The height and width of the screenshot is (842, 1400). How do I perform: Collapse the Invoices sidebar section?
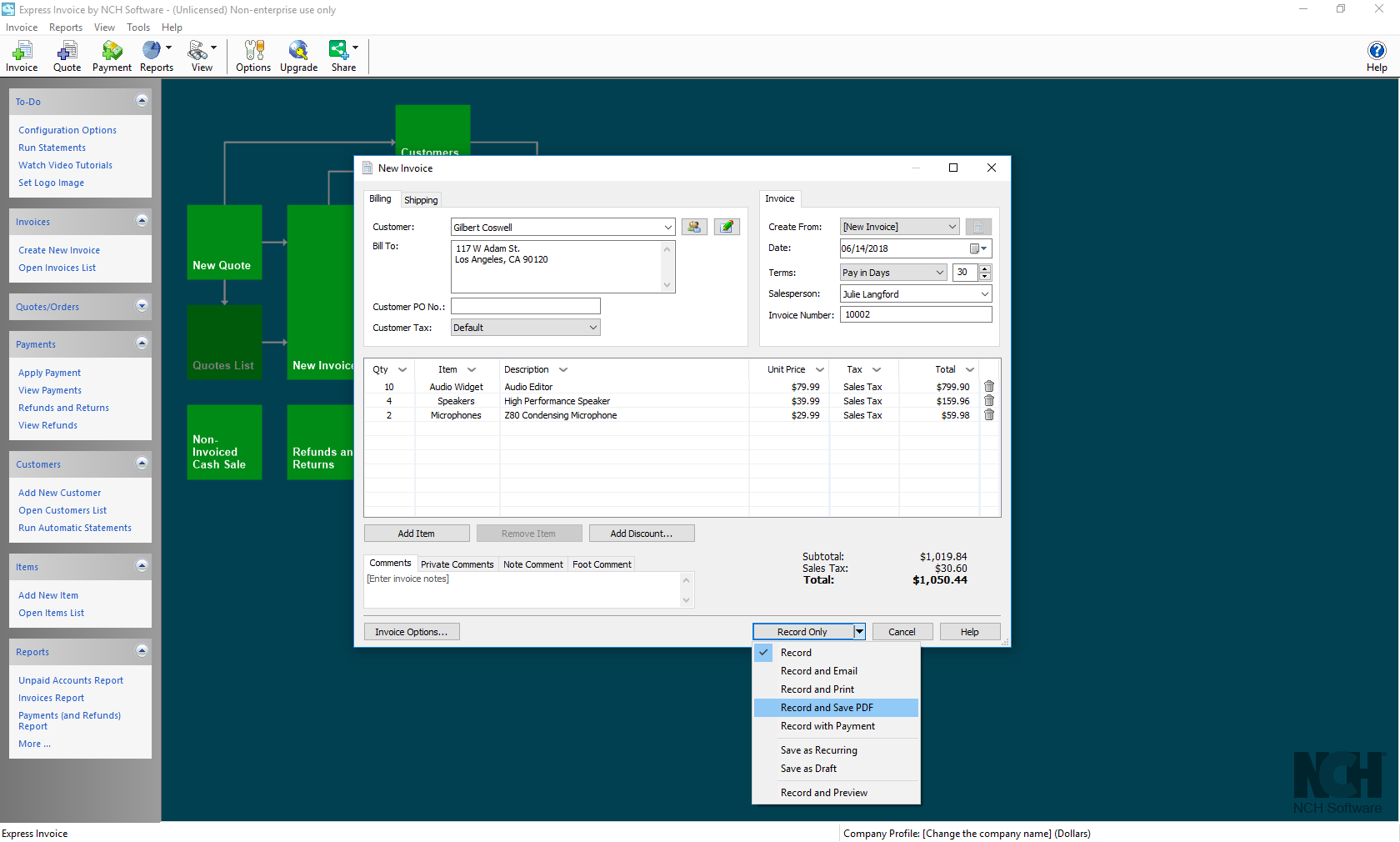tap(142, 221)
